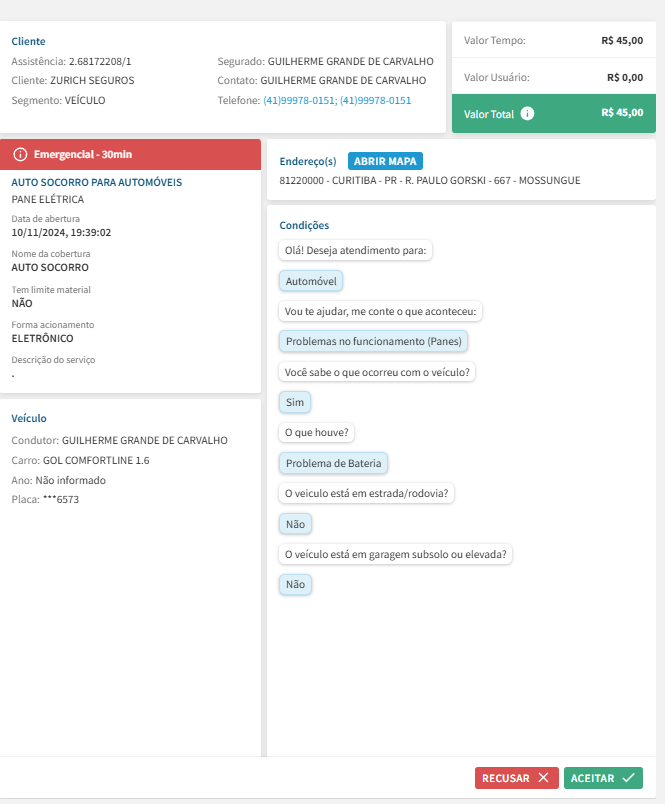
Task: Click the Valor Tempo amount row
Action: [553, 41]
